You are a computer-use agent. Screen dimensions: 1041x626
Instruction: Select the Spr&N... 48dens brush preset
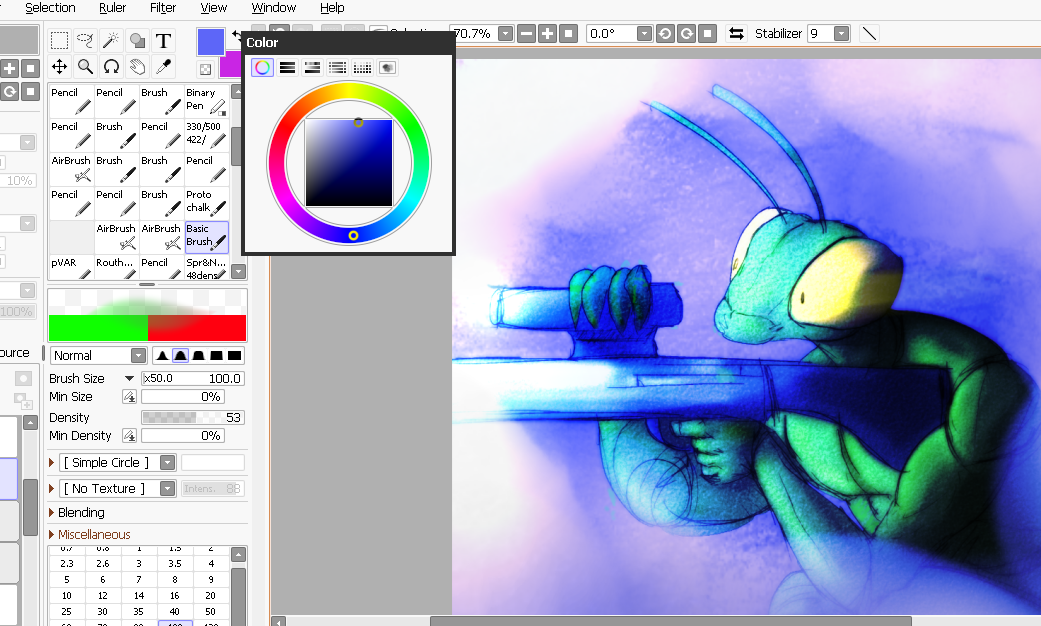coord(206,267)
